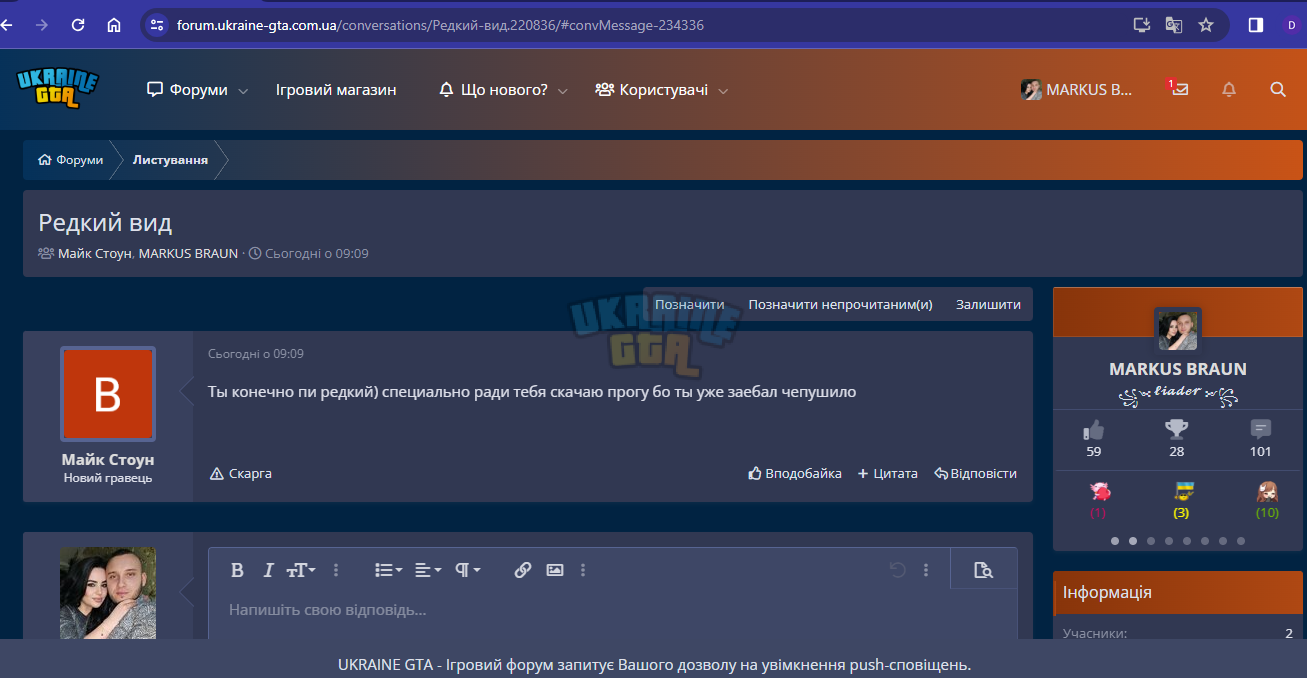The image size is (1307, 678).
Task: Toggle preview mode in the editor
Action: [983, 570]
